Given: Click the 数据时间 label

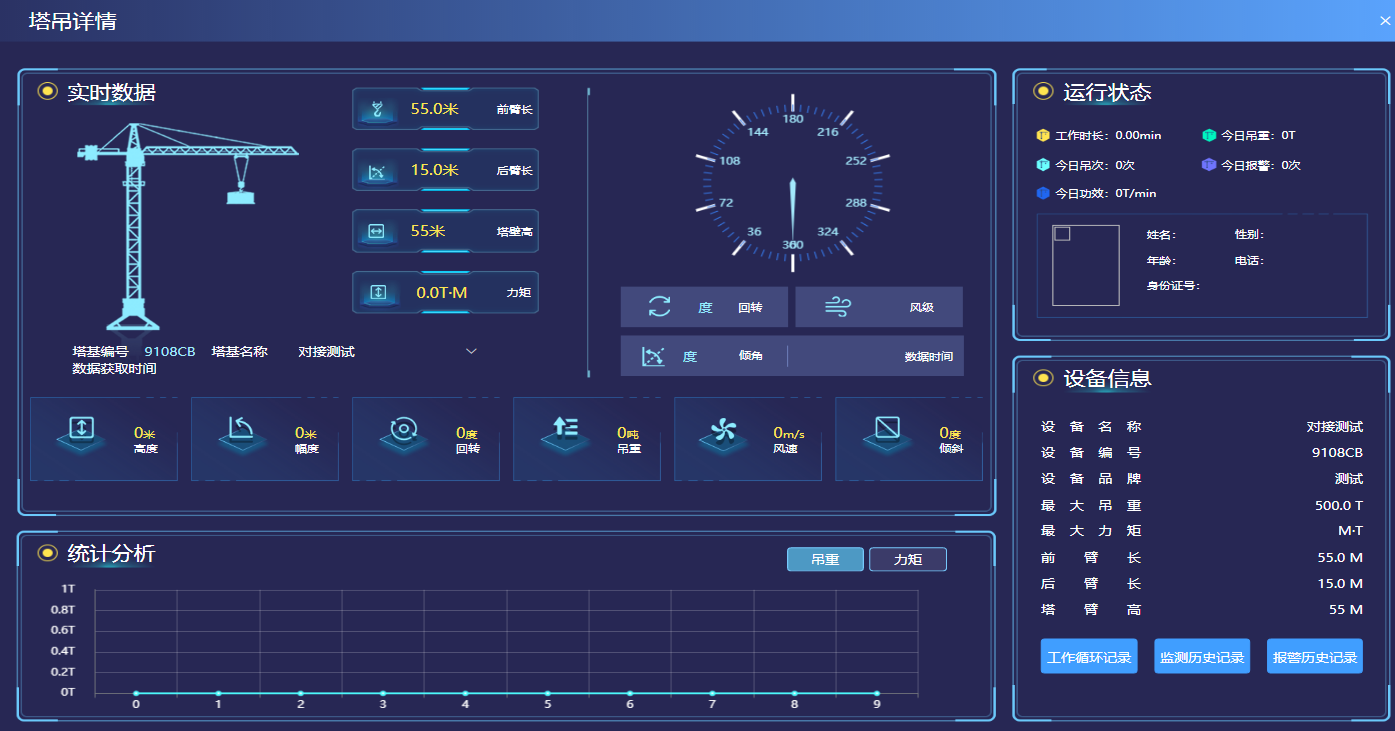Looking at the screenshot, I should click(x=929, y=356).
